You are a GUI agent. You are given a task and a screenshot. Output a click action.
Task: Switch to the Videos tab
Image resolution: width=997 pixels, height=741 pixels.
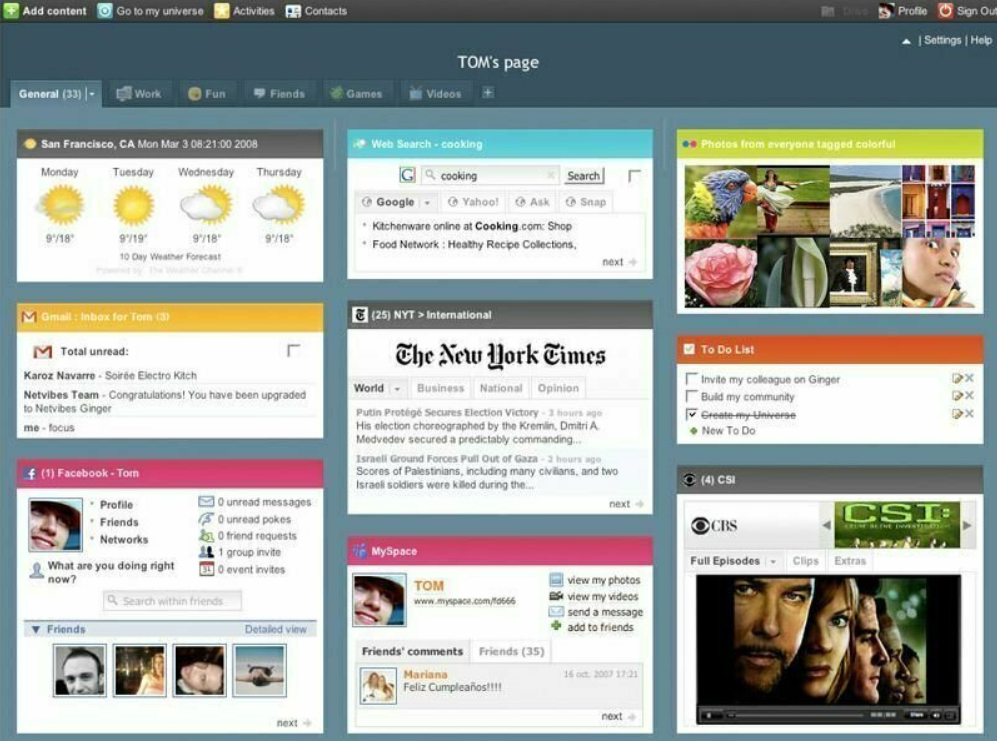pos(436,93)
